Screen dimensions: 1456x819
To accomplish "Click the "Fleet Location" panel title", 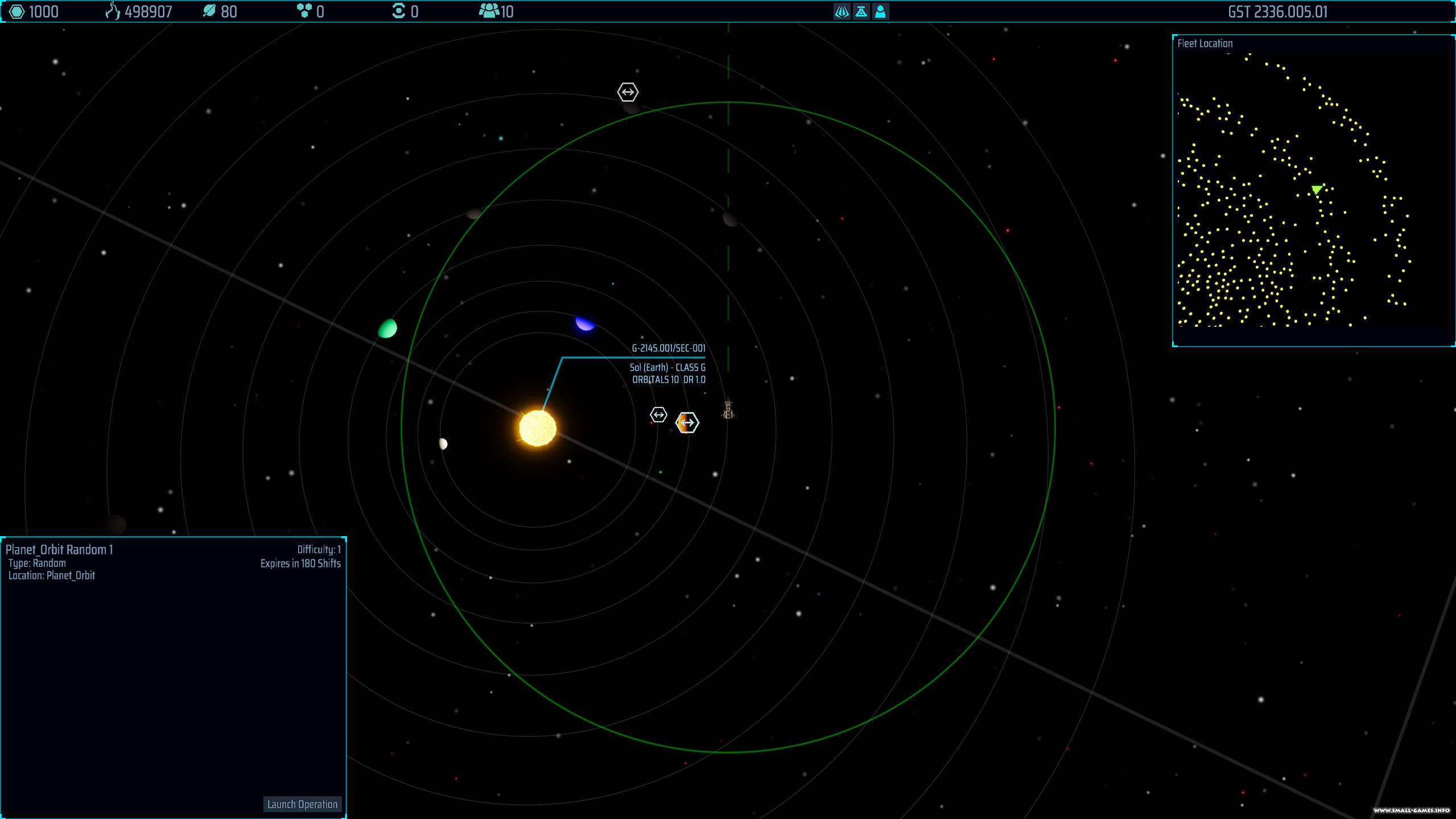I will (x=1205, y=43).
